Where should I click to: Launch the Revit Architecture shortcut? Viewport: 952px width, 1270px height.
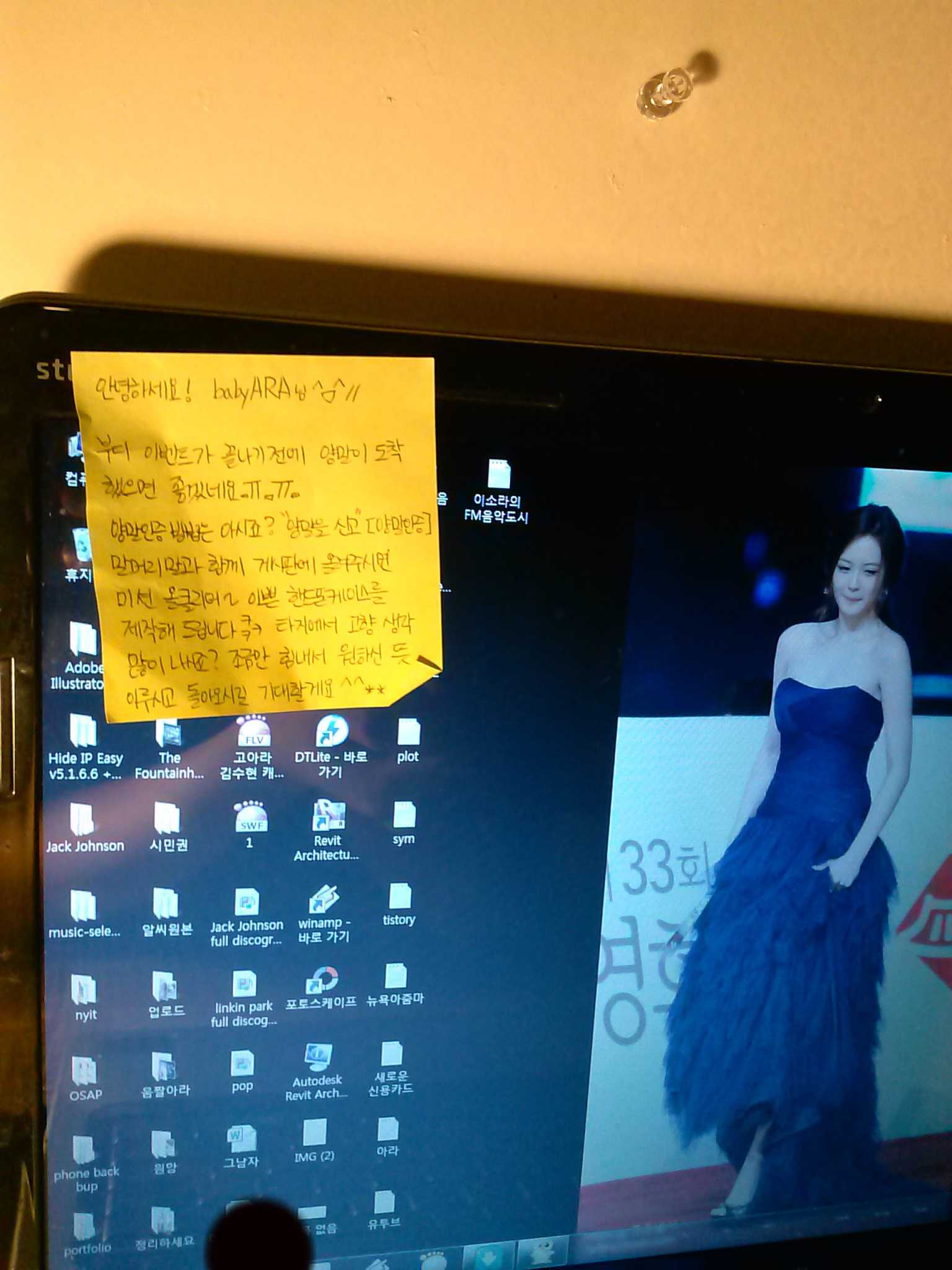coord(327,830)
